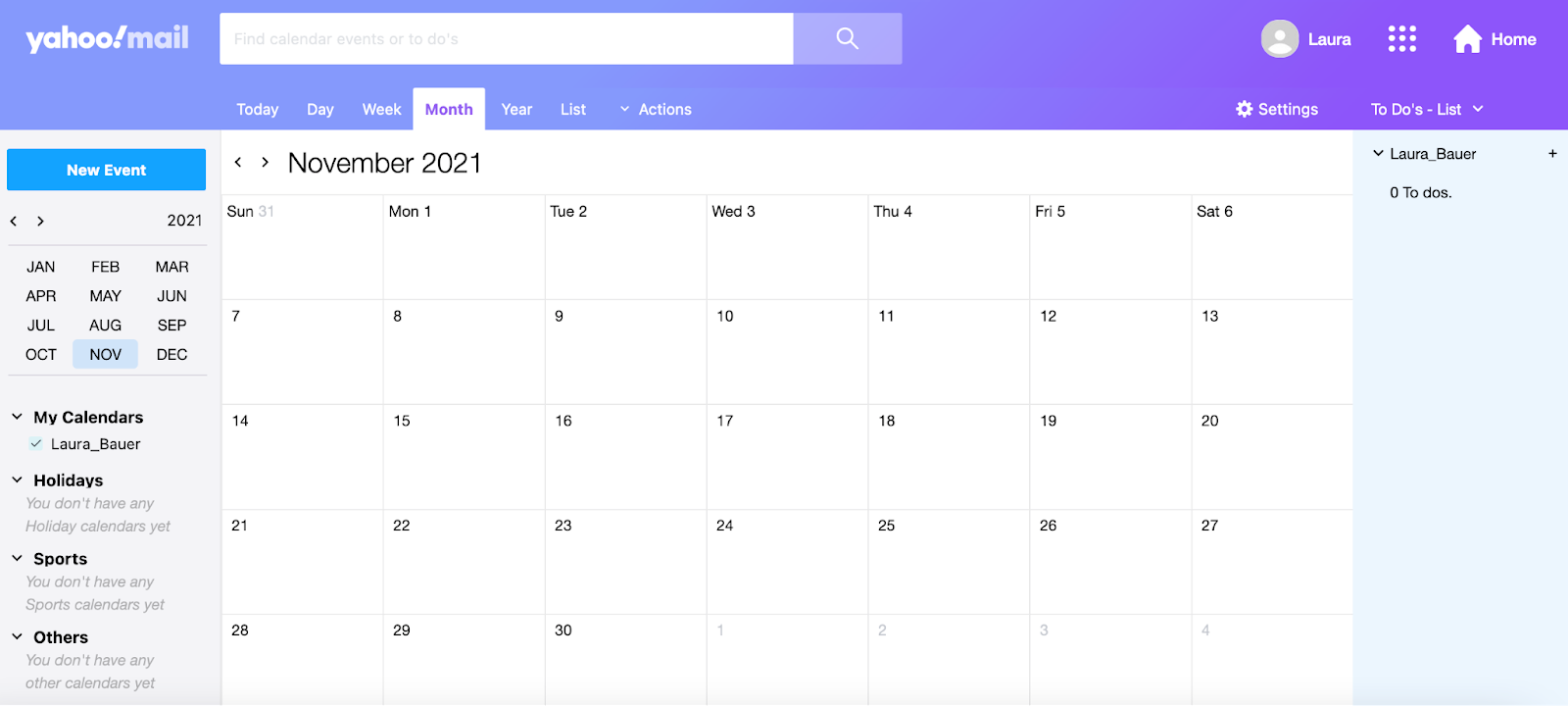Open the Actions dropdown menu
The width and height of the screenshot is (1568, 706).
656,110
